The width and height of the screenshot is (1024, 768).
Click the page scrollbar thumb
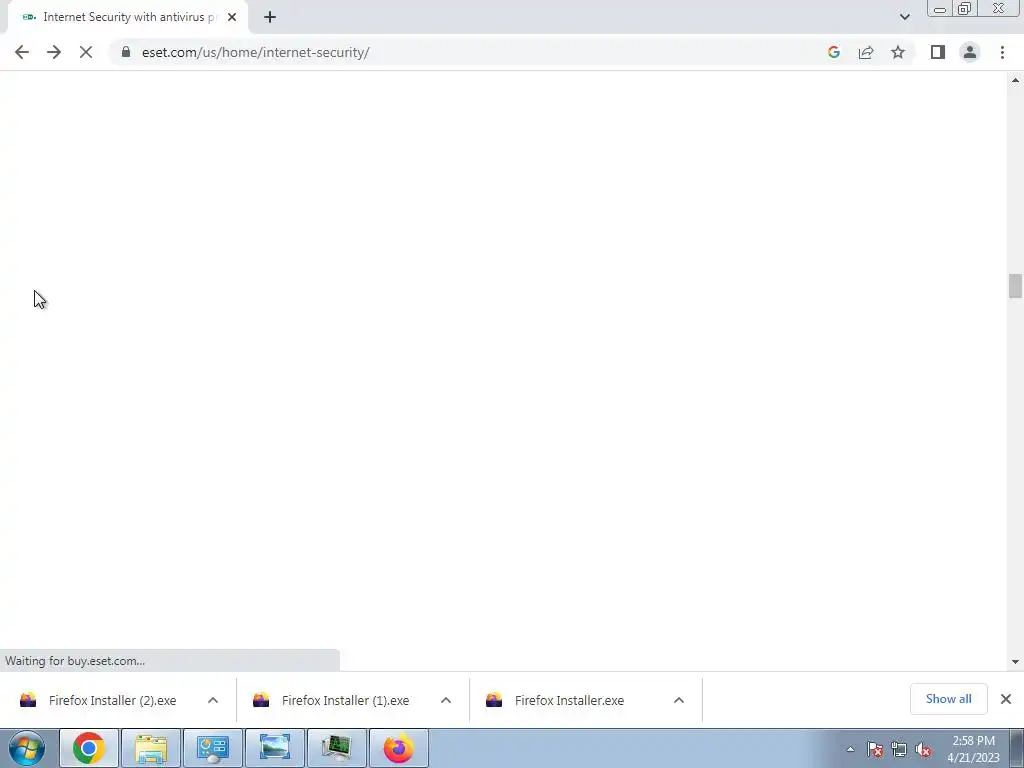pos(1015,286)
